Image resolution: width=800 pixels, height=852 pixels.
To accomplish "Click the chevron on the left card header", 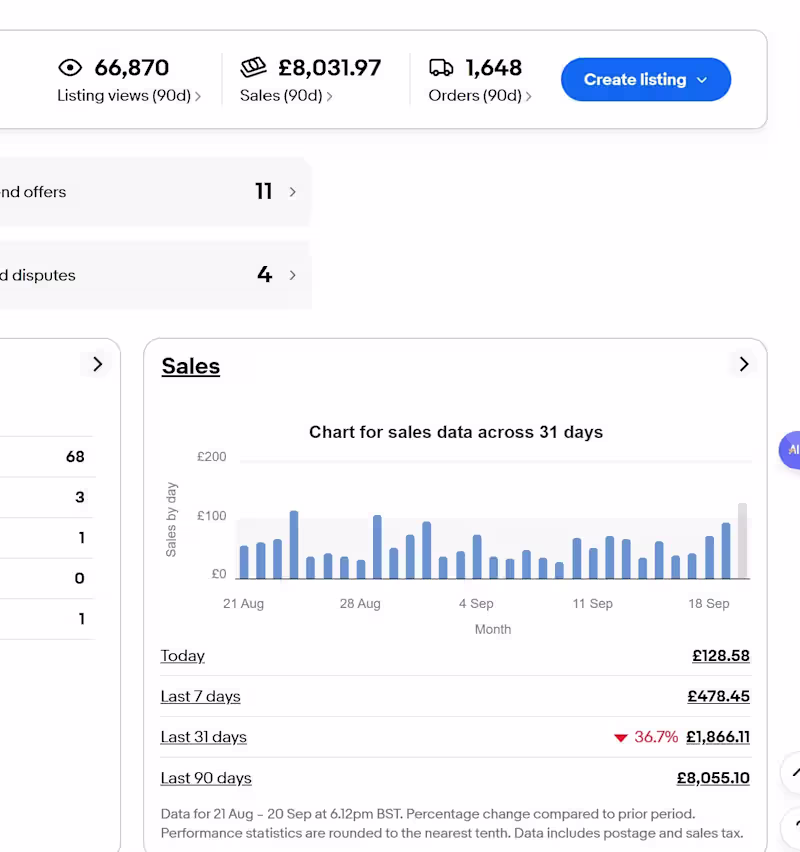I will point(97,364).
